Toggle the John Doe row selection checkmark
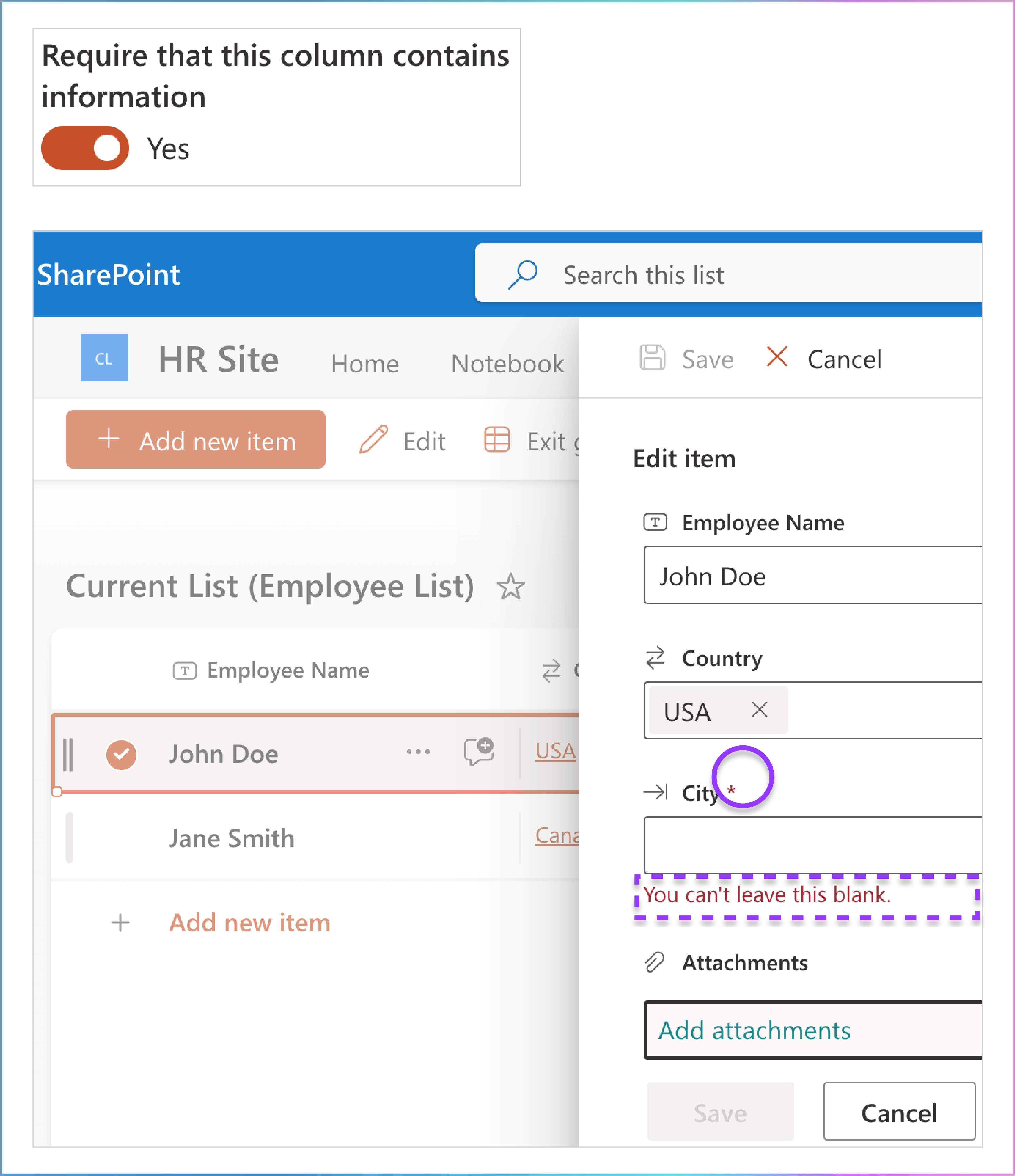1015x1176 pixels. pyautogui.click(x=121, y=755)
